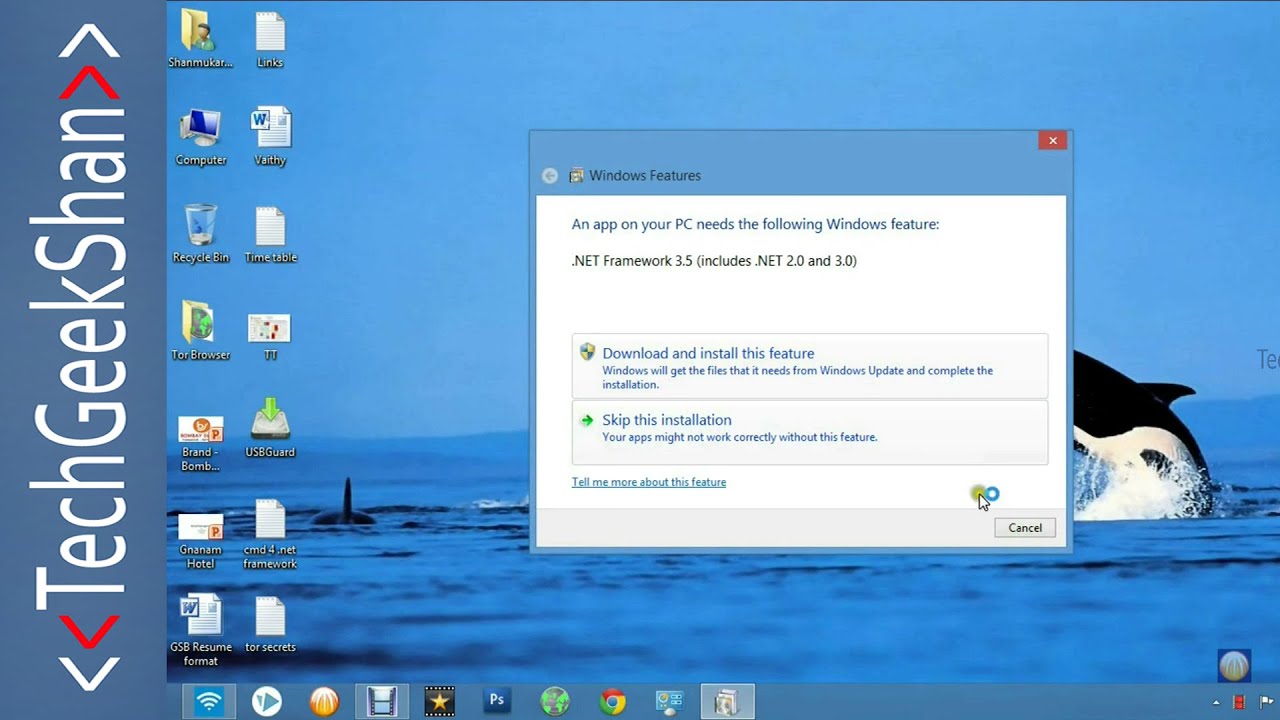Click the green arrow beside Skip this installation
The height and width of the screenshot is (720, 1280).
click(587, 420)
